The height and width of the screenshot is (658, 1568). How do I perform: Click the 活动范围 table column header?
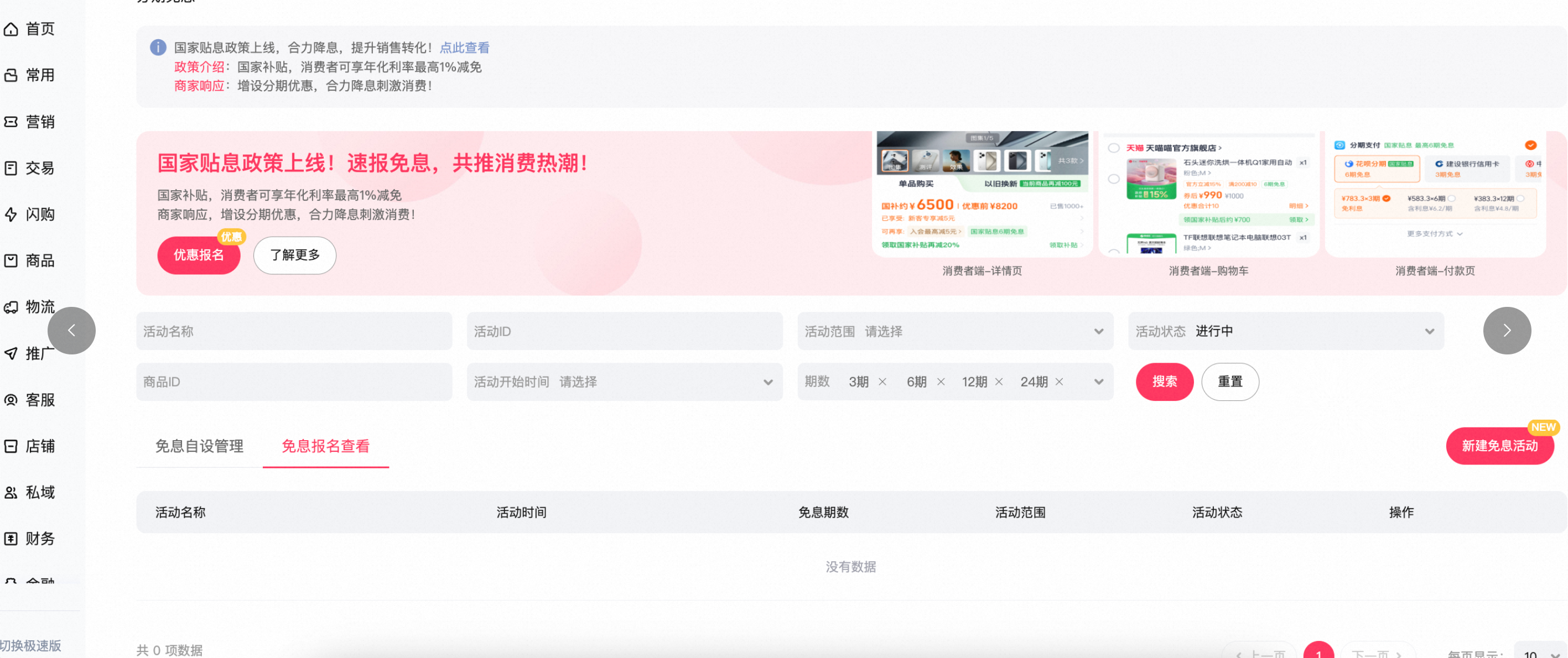coord(1020,513)
